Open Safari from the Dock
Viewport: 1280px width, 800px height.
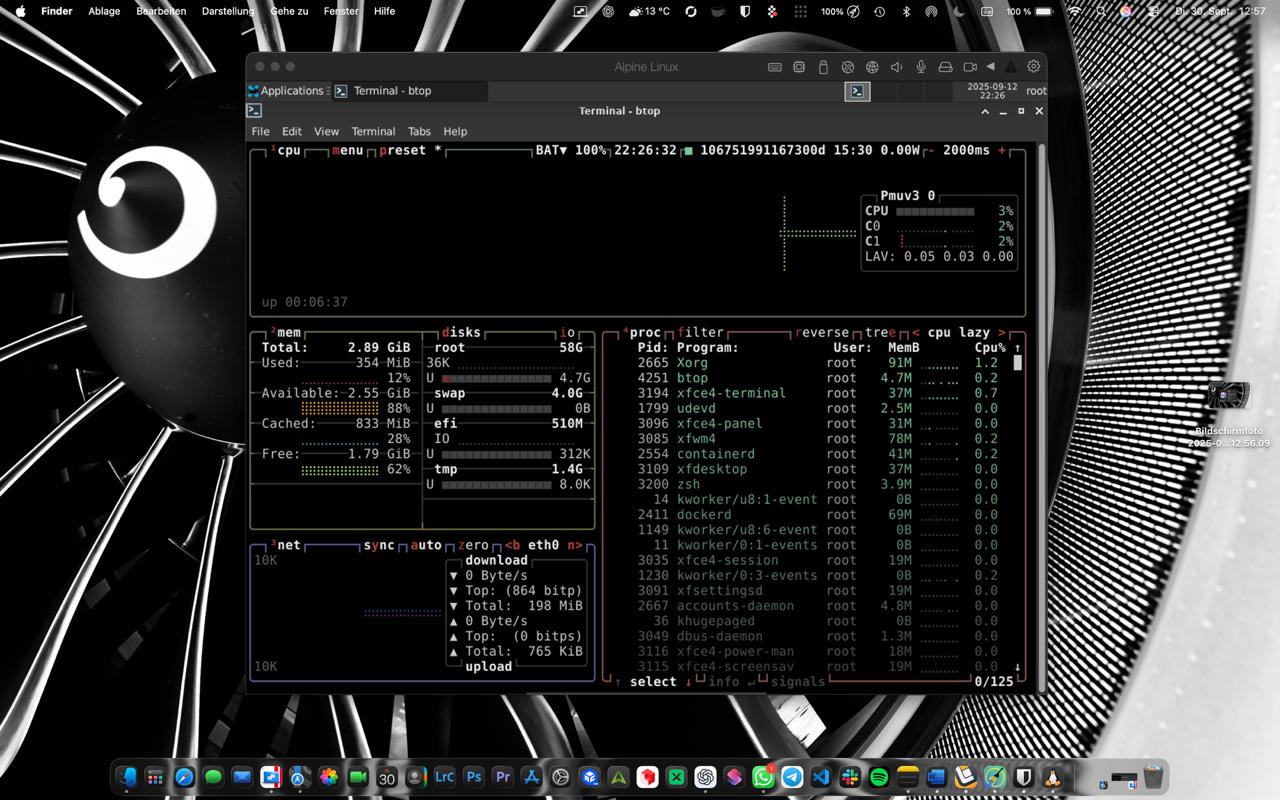point(184,777)
